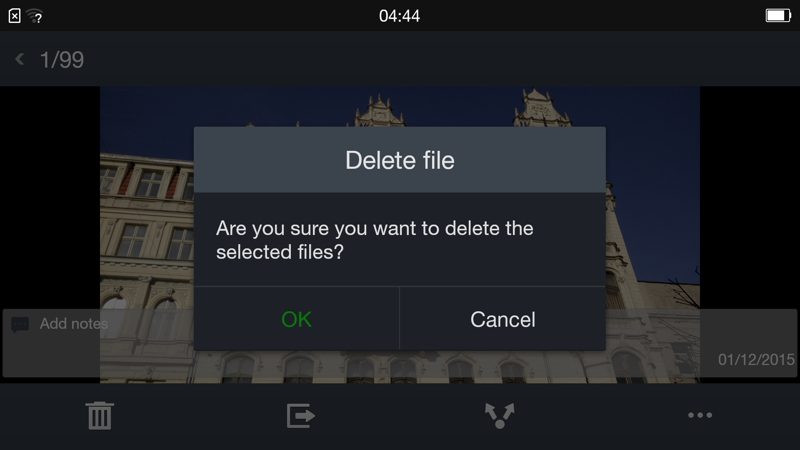The height and width of the screenshot is (450, 800).
Task: Open the three-dots more options menu
Action: [699, 415]
